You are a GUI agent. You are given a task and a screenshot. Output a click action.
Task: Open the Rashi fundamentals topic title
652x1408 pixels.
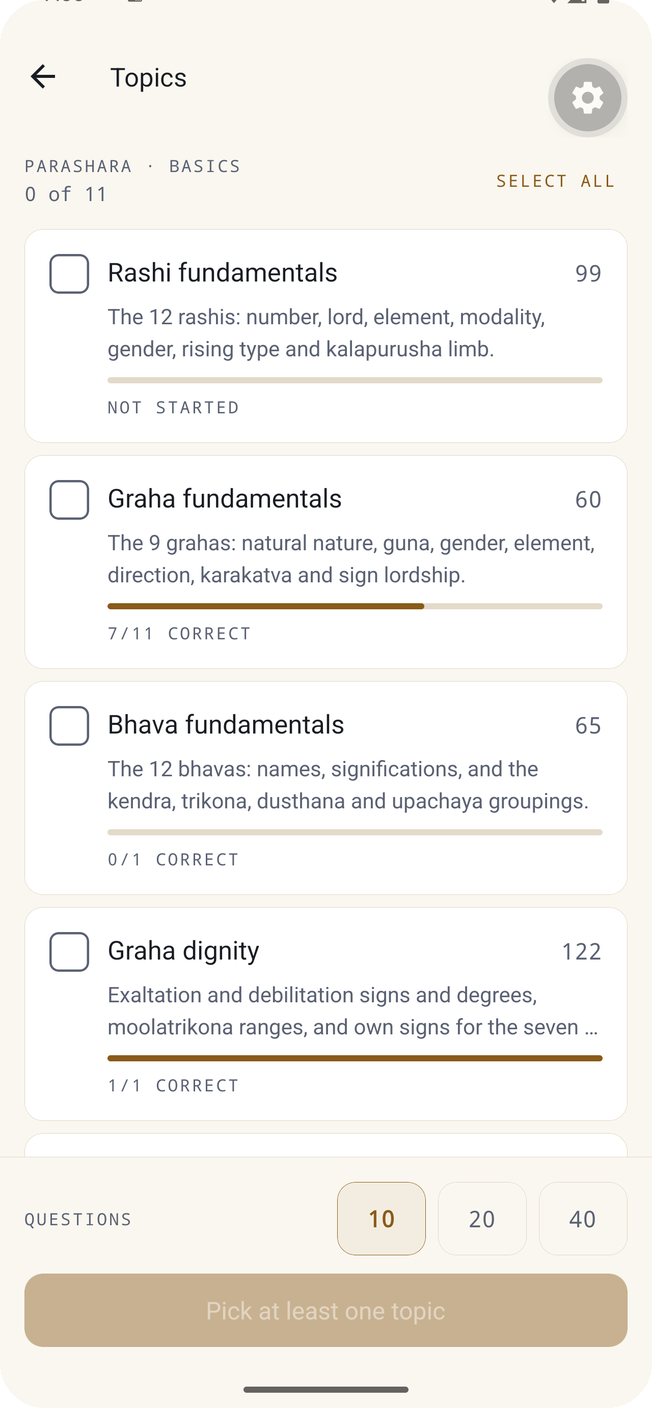pos(223,273)
